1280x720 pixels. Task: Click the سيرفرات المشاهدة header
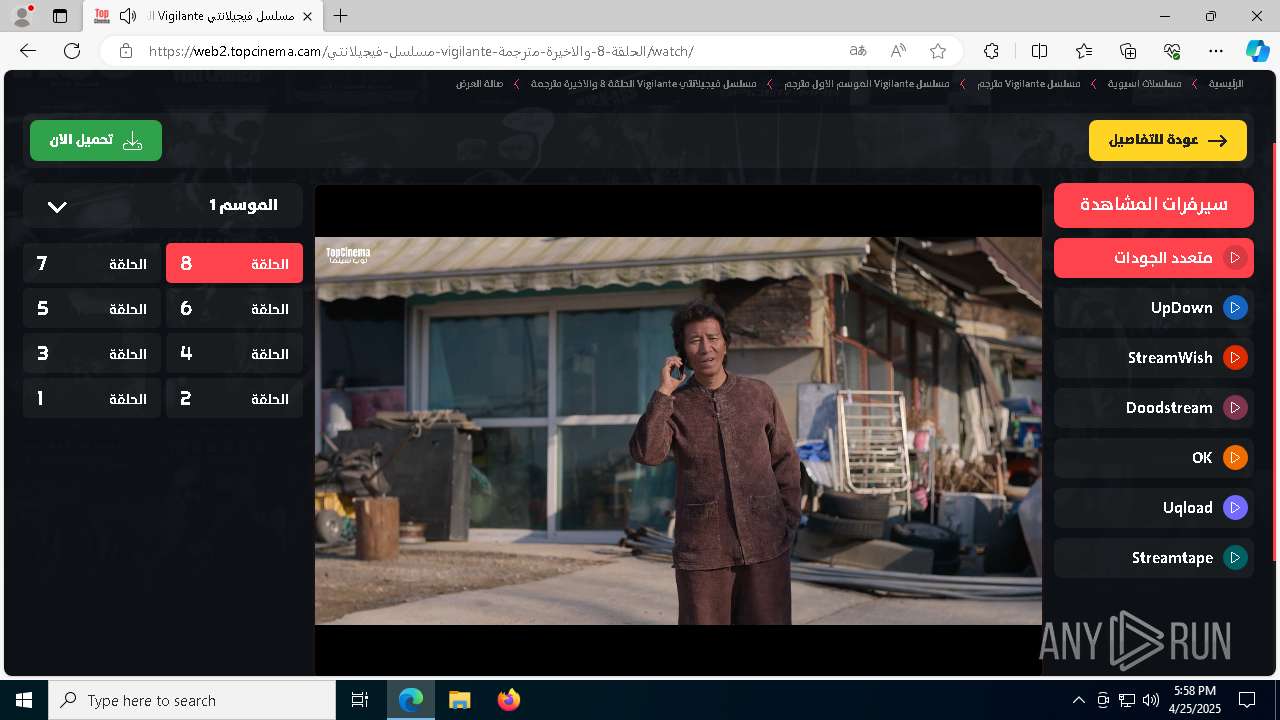point(1154,205)
